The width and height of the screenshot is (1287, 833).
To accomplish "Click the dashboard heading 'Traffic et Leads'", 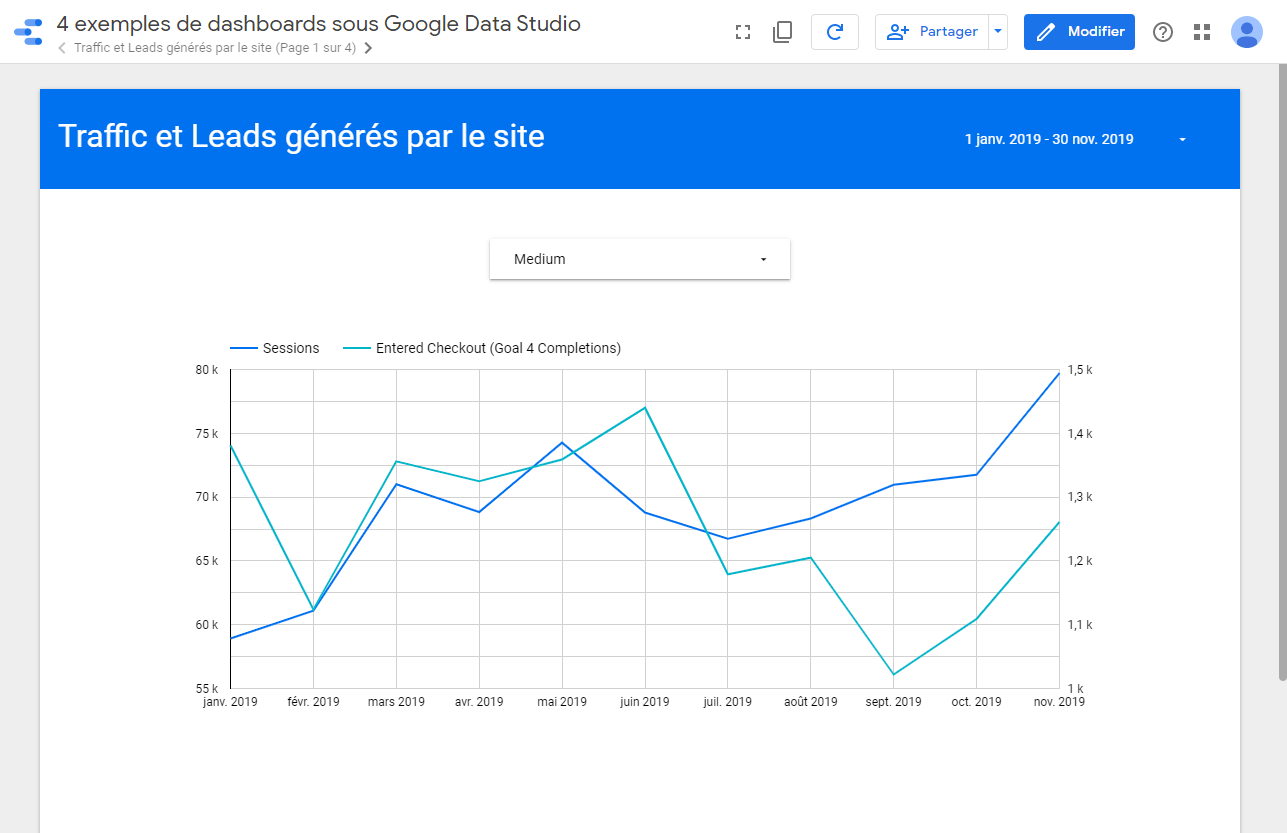I will tap(302, 136).
